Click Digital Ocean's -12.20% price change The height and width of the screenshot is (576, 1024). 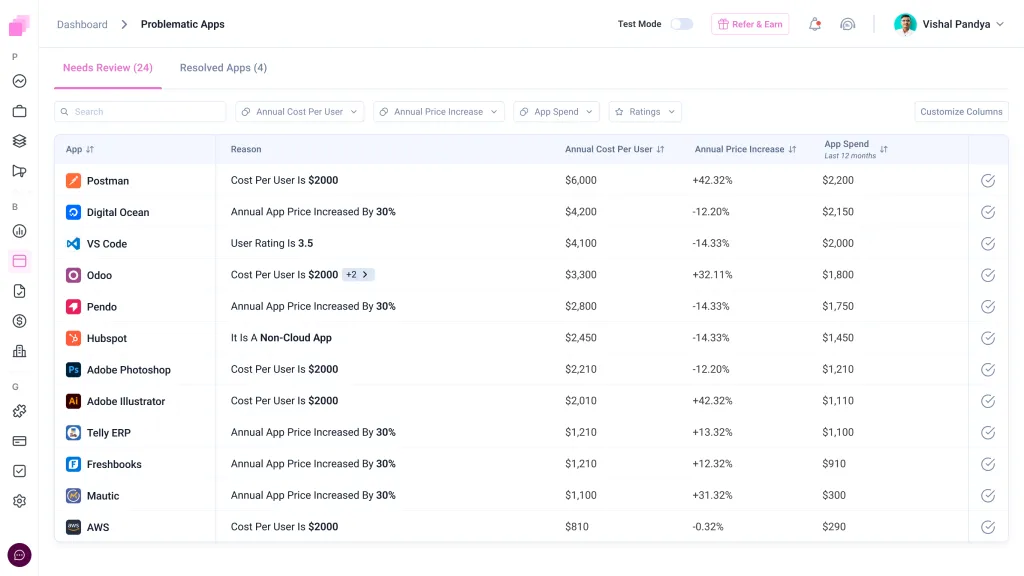[711, 212]
